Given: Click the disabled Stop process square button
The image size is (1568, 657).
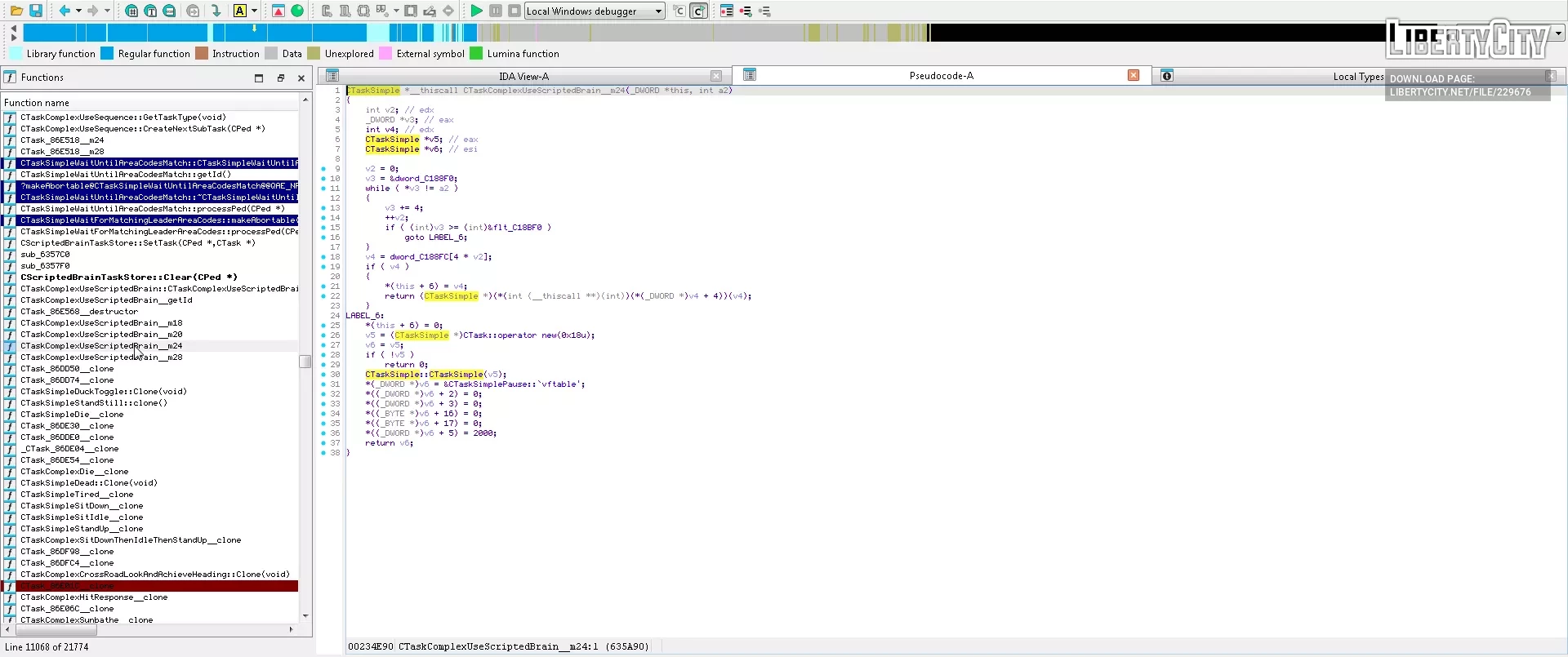Looking at the screenshot, I should click(x=514, y=11).
